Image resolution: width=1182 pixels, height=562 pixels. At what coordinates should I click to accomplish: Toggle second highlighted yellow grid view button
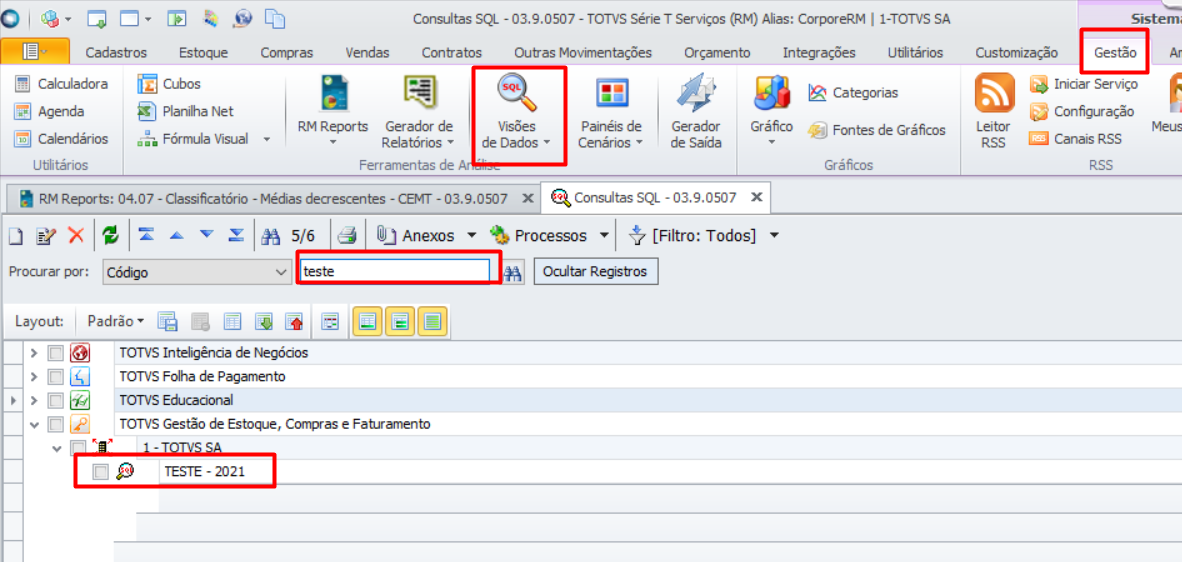(400, 322)
